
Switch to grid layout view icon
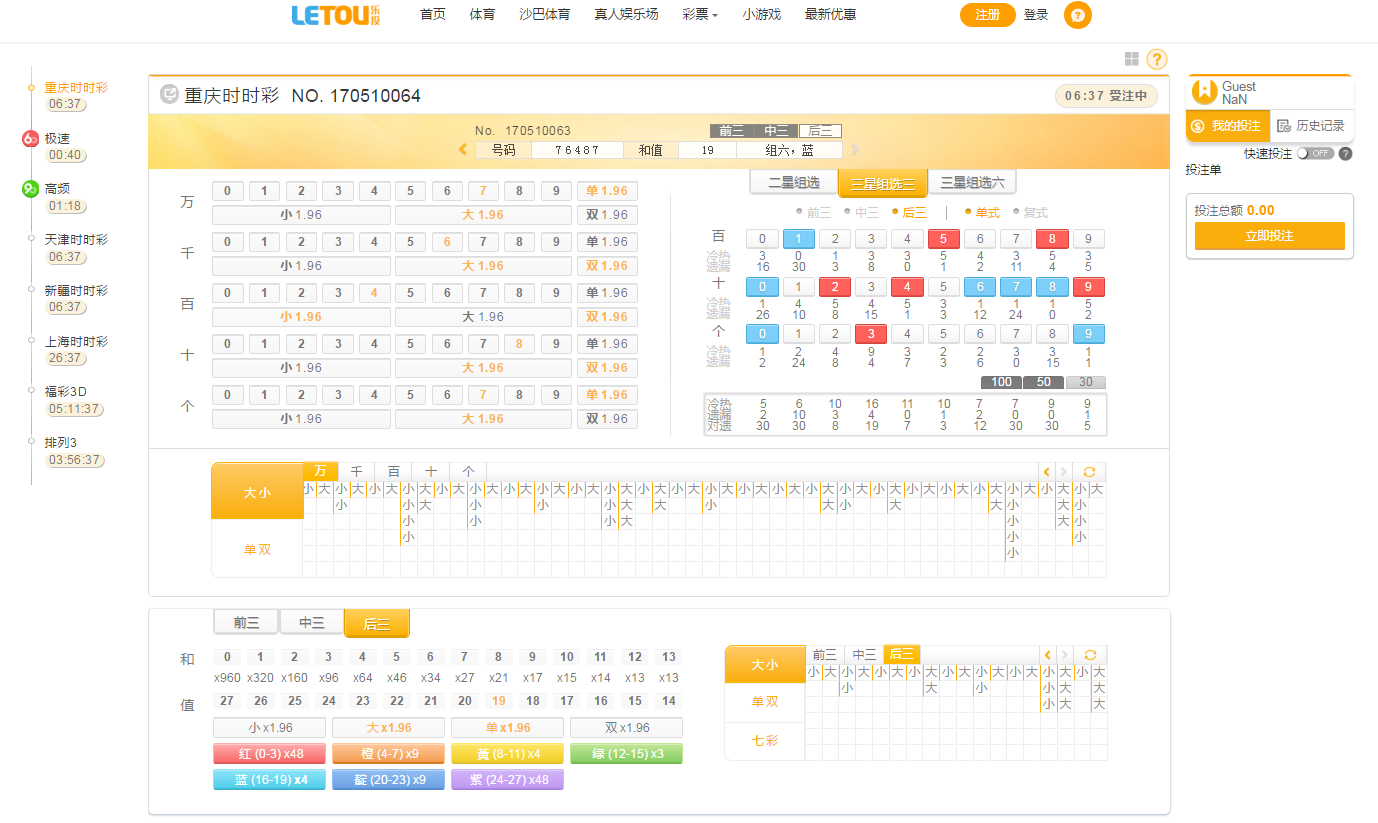coord(1132,60)
